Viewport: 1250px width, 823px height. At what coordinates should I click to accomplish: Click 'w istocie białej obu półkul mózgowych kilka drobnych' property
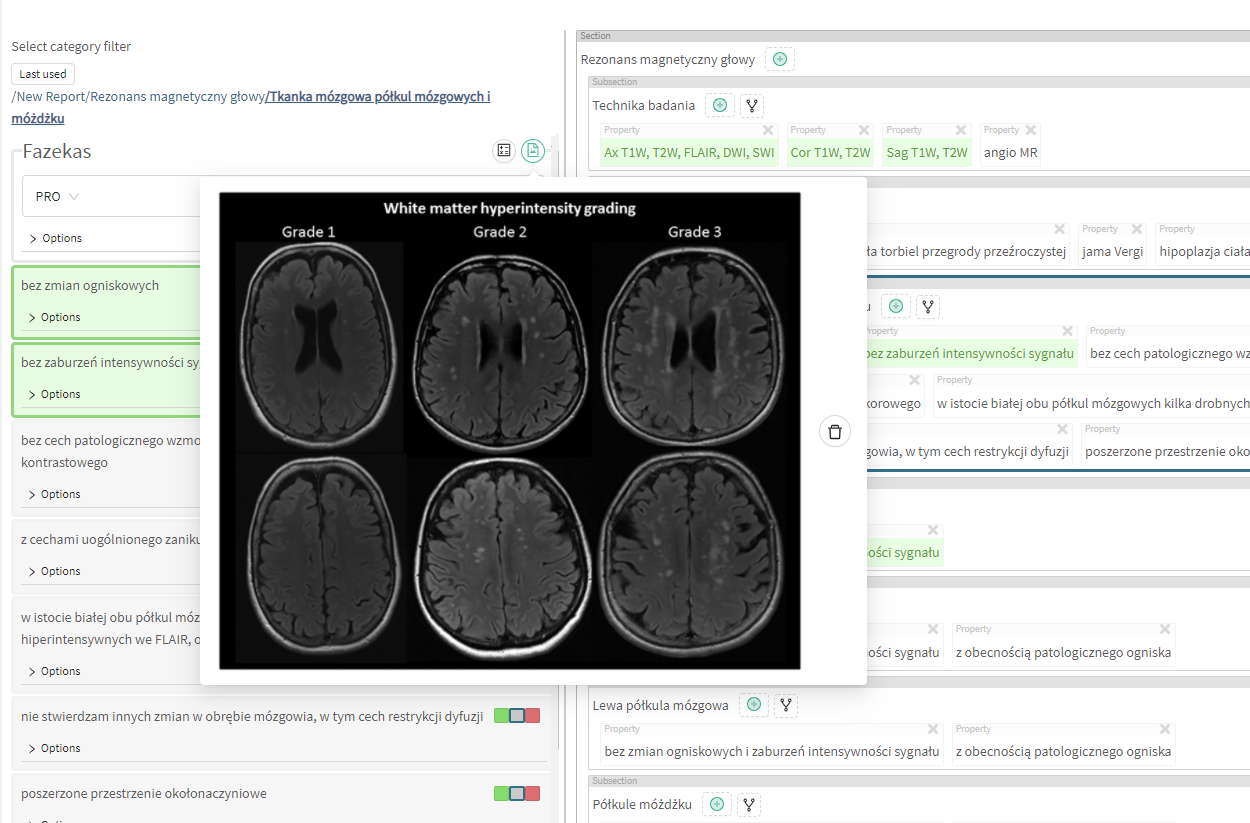coord(1092,404)
